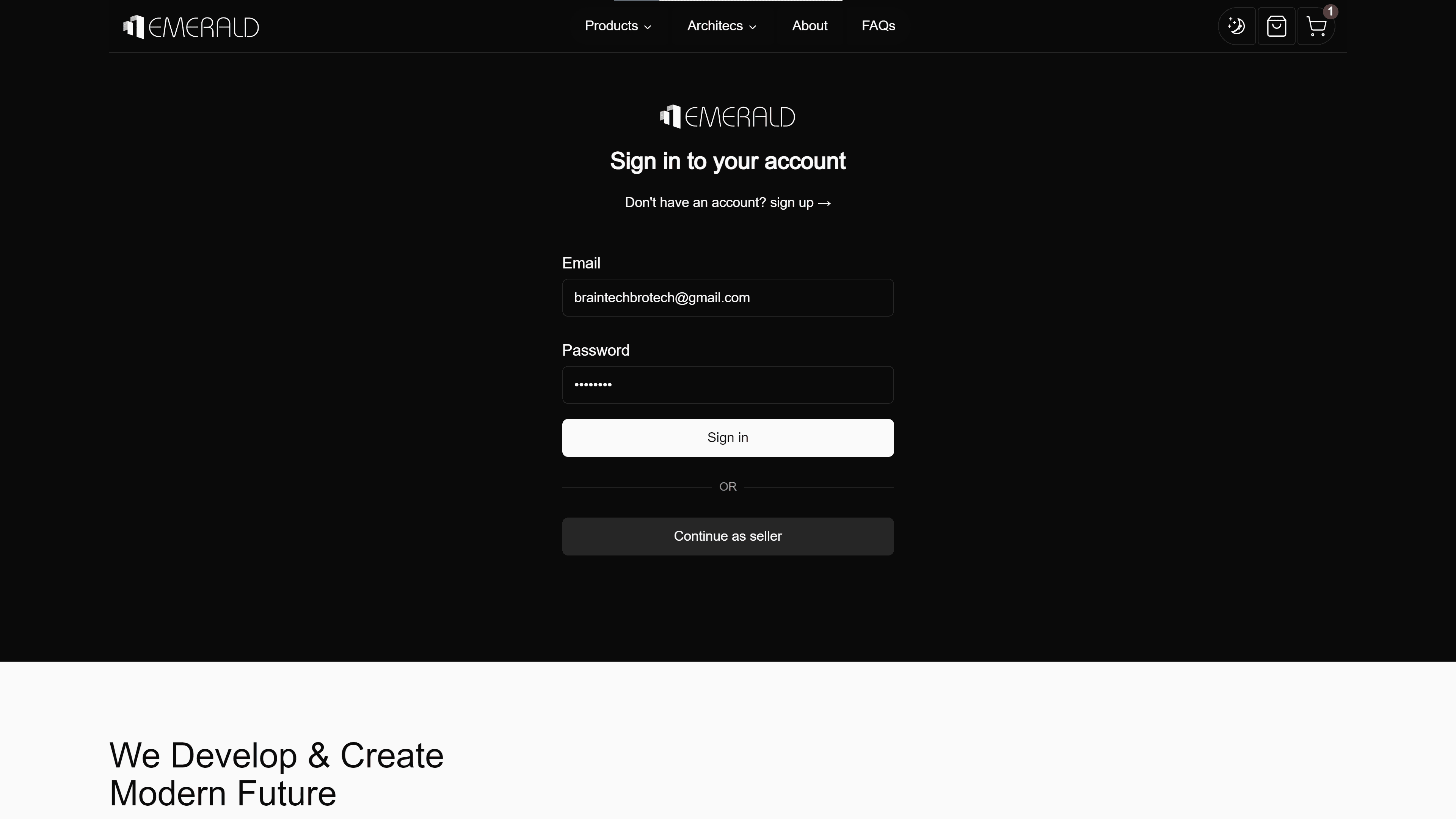Click the cart item count badge

pos(1330,11)
